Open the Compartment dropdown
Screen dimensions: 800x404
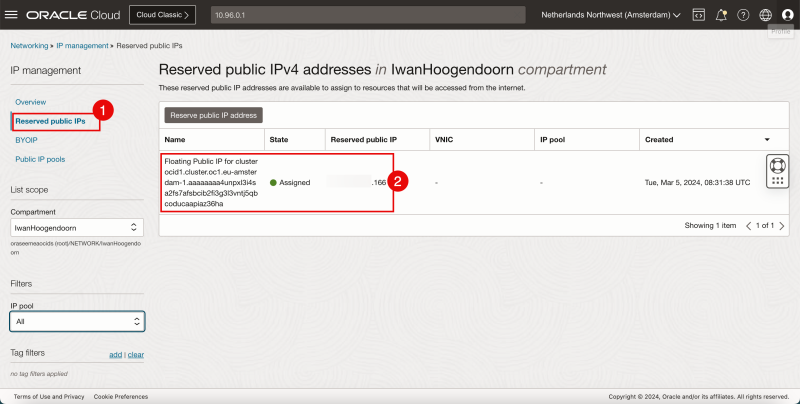[x=77, y=229]
